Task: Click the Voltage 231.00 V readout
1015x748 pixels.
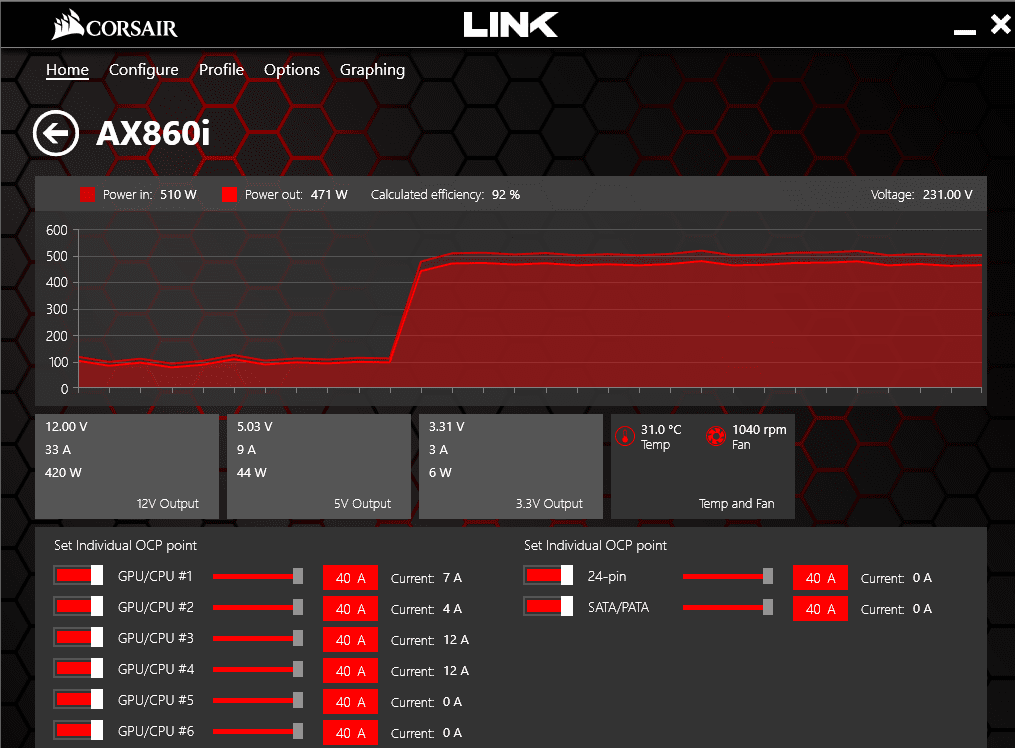Action: [x=921, y=195]
